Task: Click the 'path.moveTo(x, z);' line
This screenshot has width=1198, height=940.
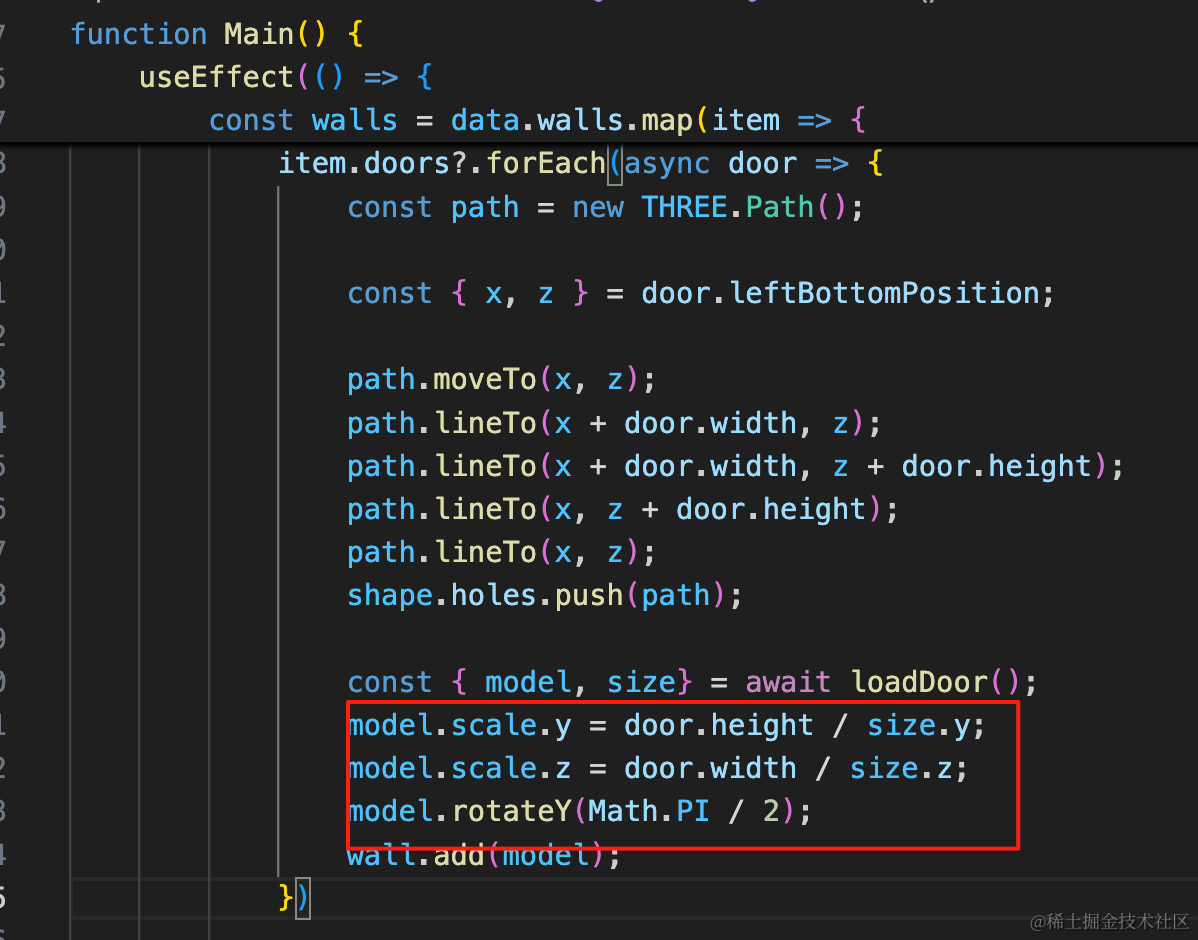Action: [x=501, y=380]
